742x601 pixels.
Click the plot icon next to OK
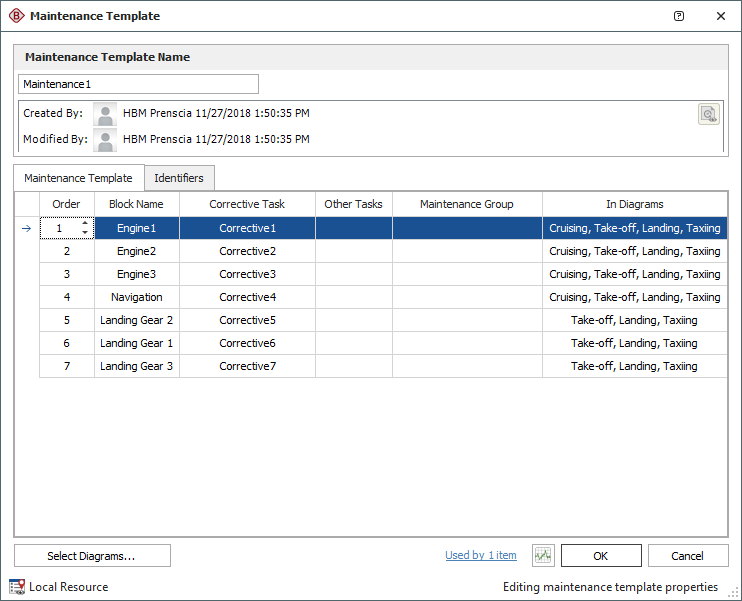(x=543, y=555)
